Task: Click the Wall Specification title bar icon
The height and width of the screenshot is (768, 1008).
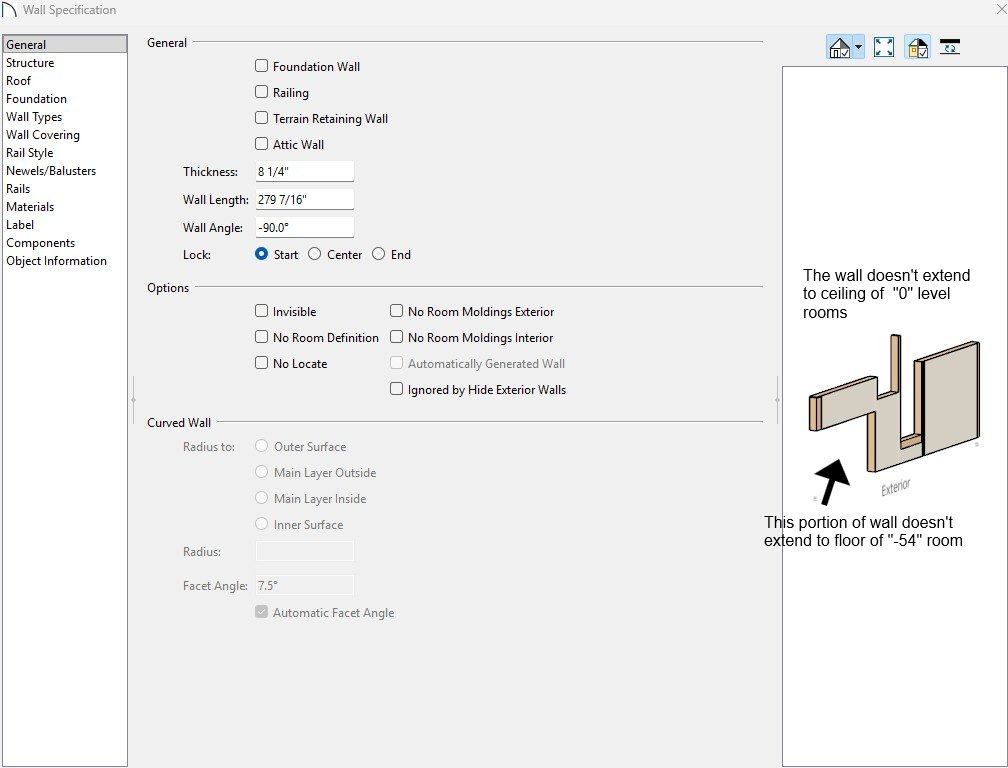Action: point(11,10)
